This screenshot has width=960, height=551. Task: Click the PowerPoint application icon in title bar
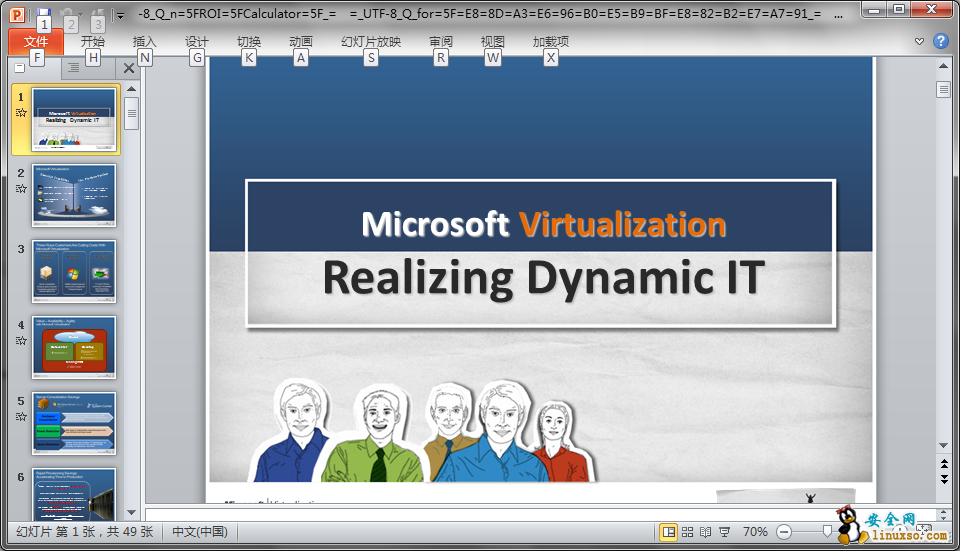point(16,12)
